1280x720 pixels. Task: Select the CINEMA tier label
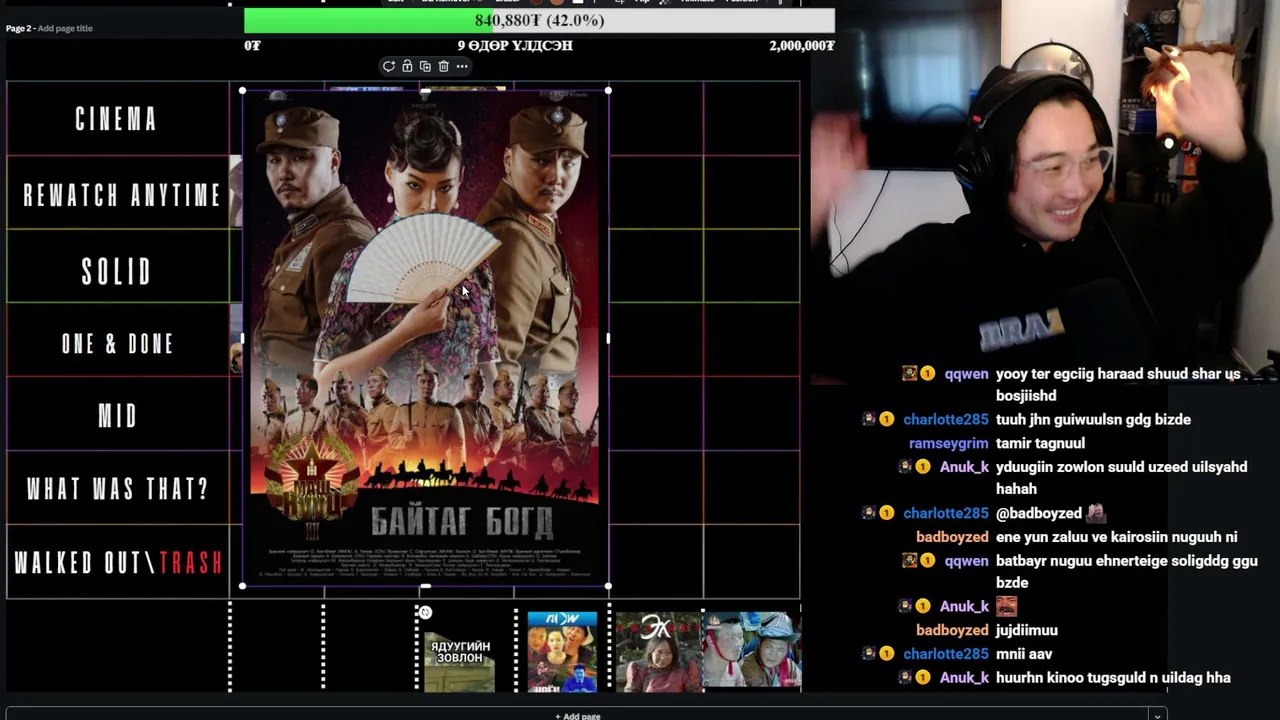coord(117,119)
